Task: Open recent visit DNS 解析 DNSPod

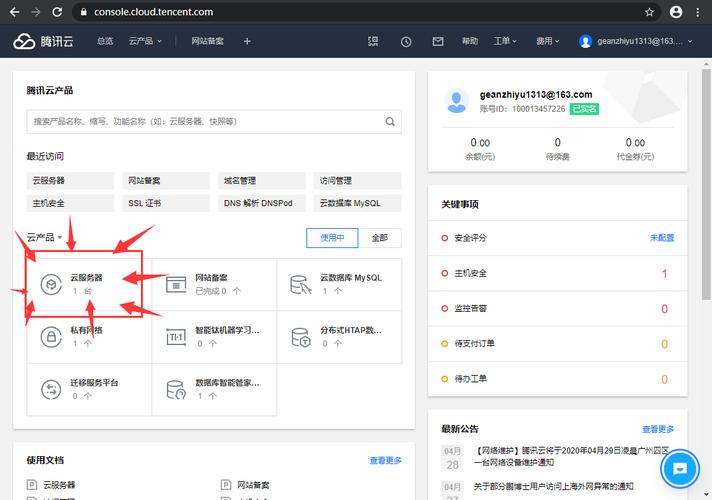Action: (262, 203)
